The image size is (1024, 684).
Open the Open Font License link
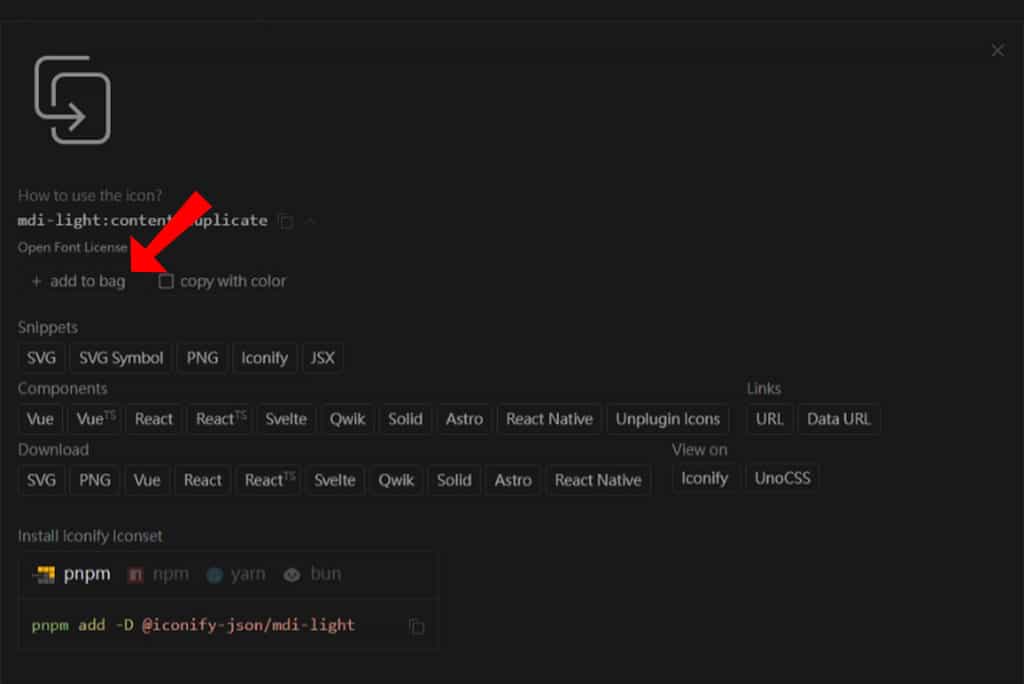coord(72,248)
